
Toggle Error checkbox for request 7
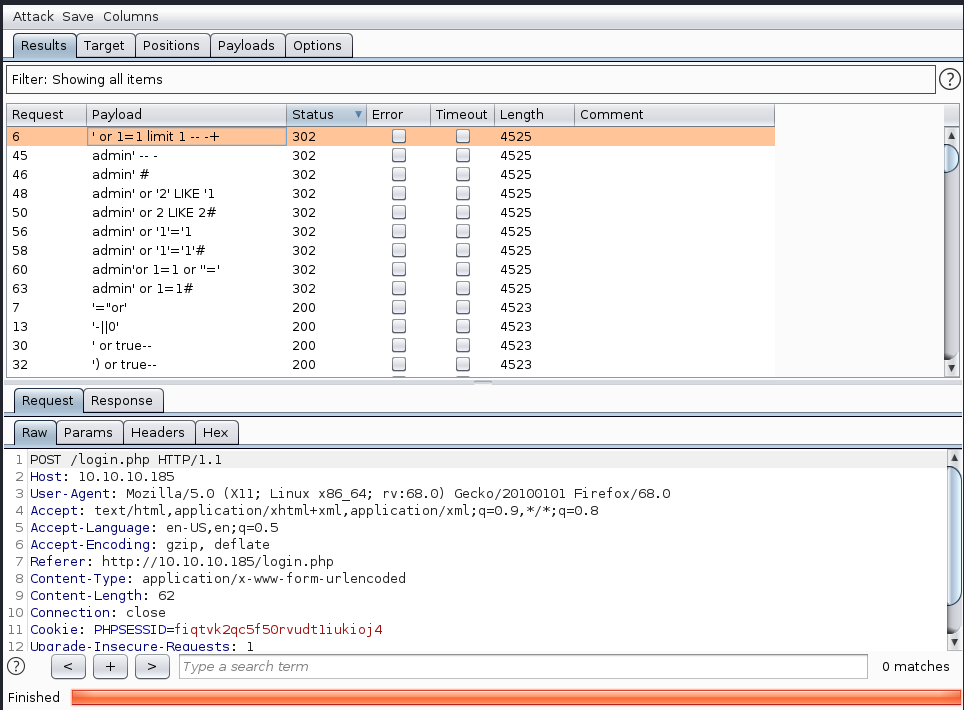click(x=399, y=307)
